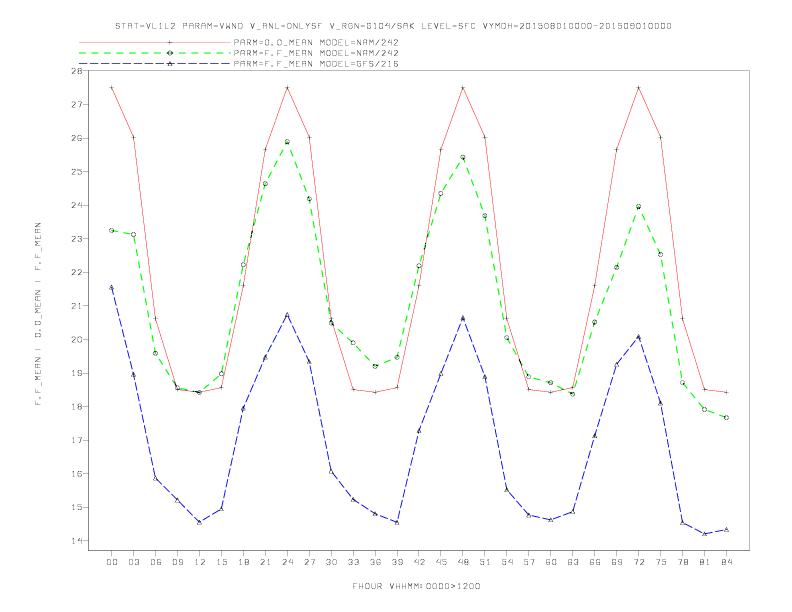Click x-axis forecast hour label 75
This screenshot has height=612, width=792.
661,562
